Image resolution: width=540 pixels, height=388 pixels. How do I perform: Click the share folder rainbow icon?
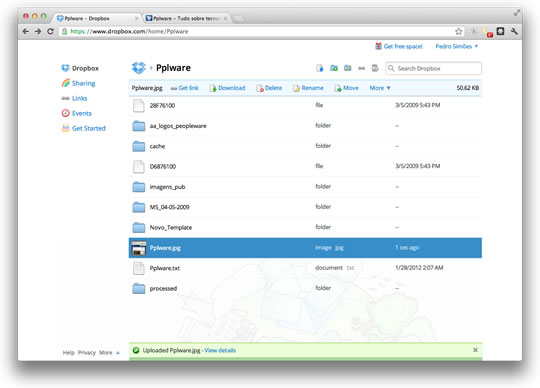(347, 68)
